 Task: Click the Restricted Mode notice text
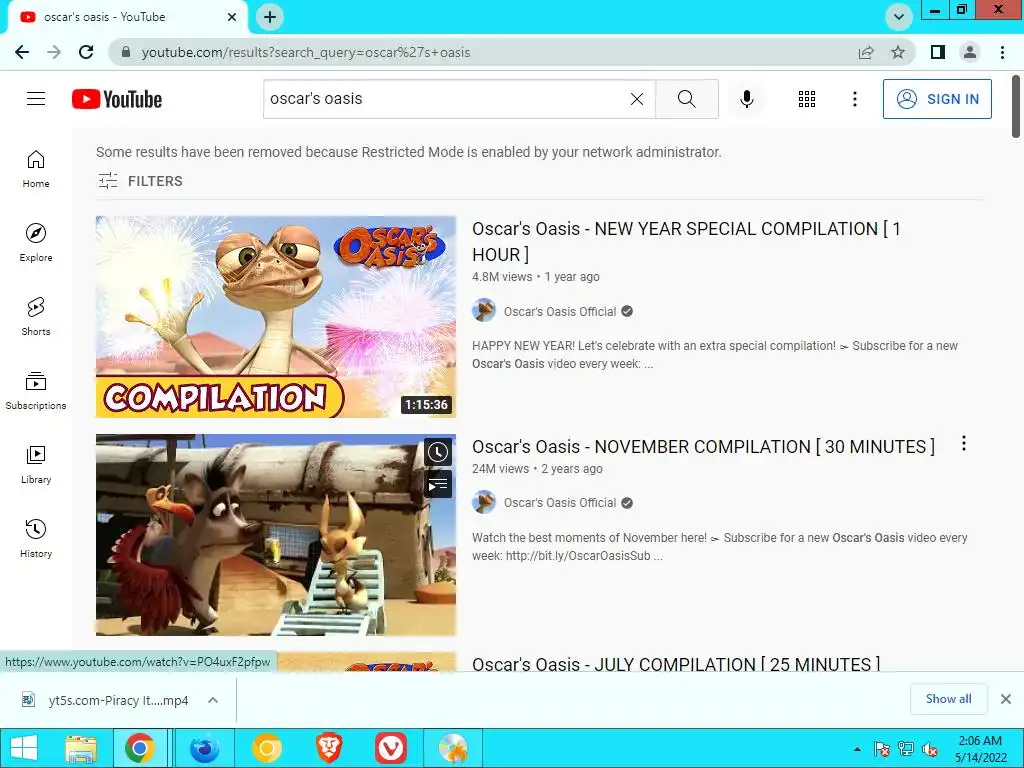tap(409, 152)
